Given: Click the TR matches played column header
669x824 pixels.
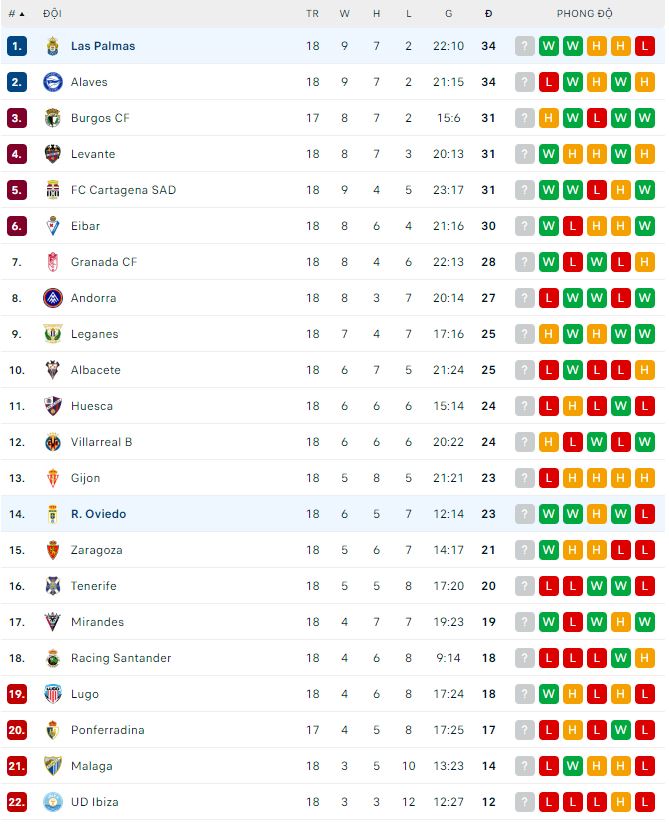Looking at the screenshot, I should [312, 14].
